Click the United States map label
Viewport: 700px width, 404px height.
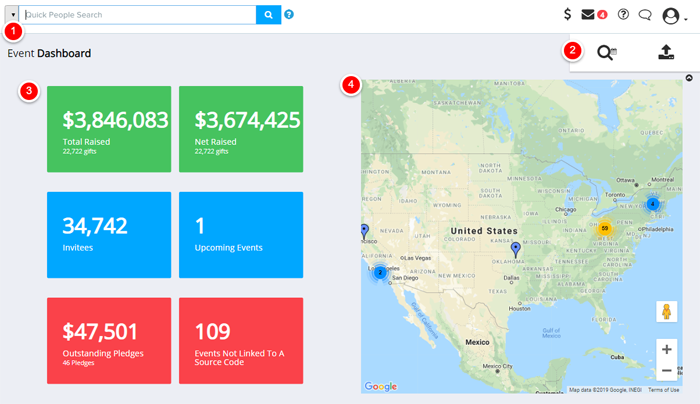click(x=484, y=231)
